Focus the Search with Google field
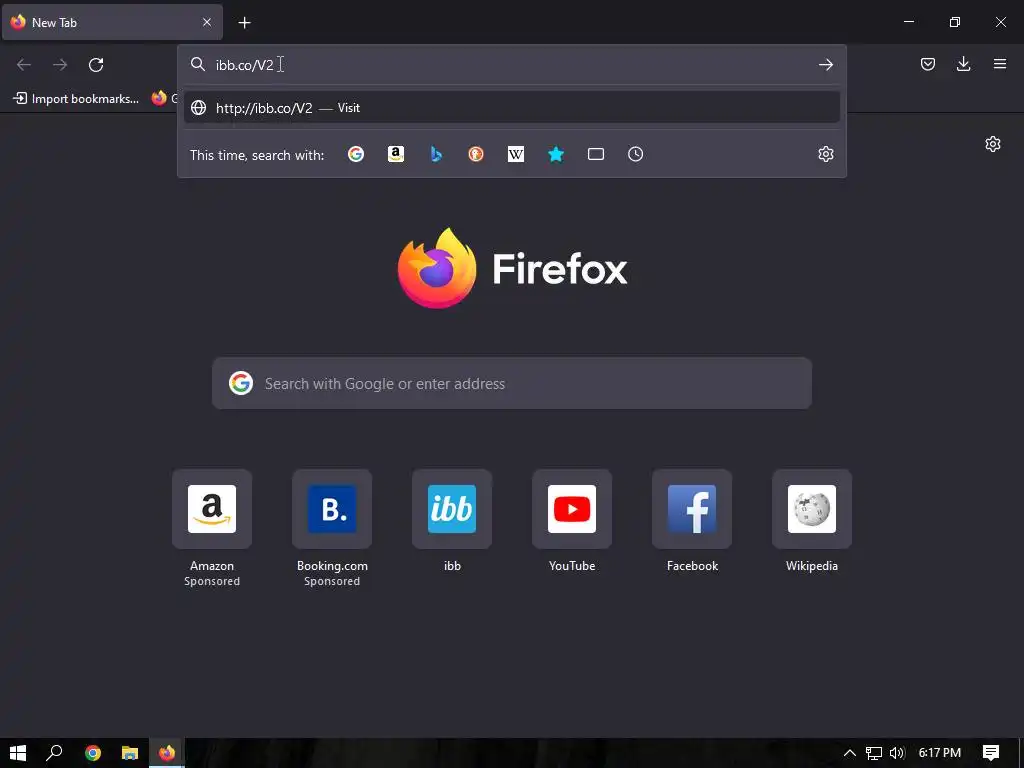This screenshot has height=768, width=1024. click(x=512, y=383)
